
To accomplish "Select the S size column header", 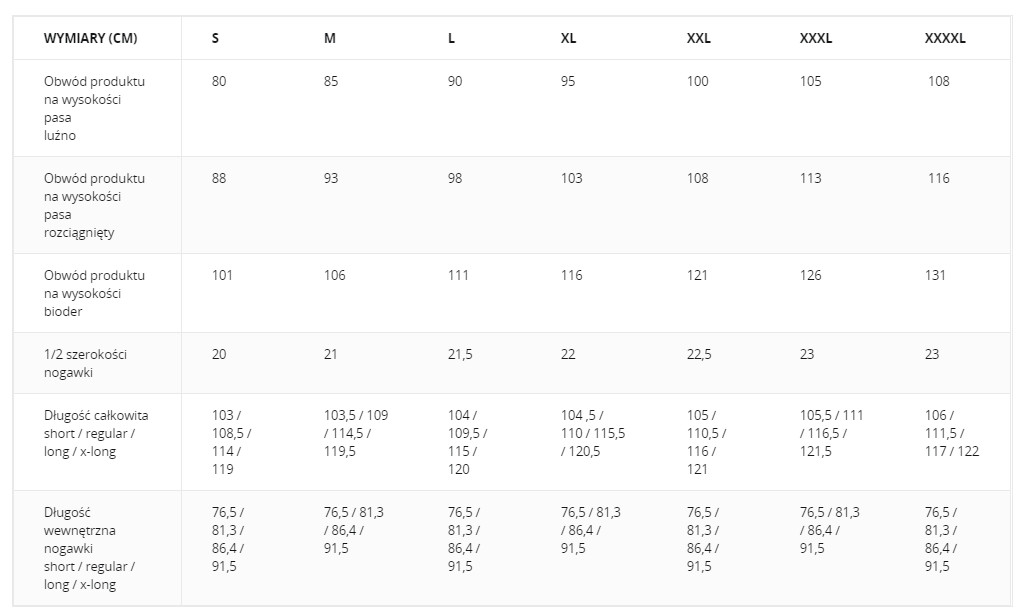I will 216,39.
